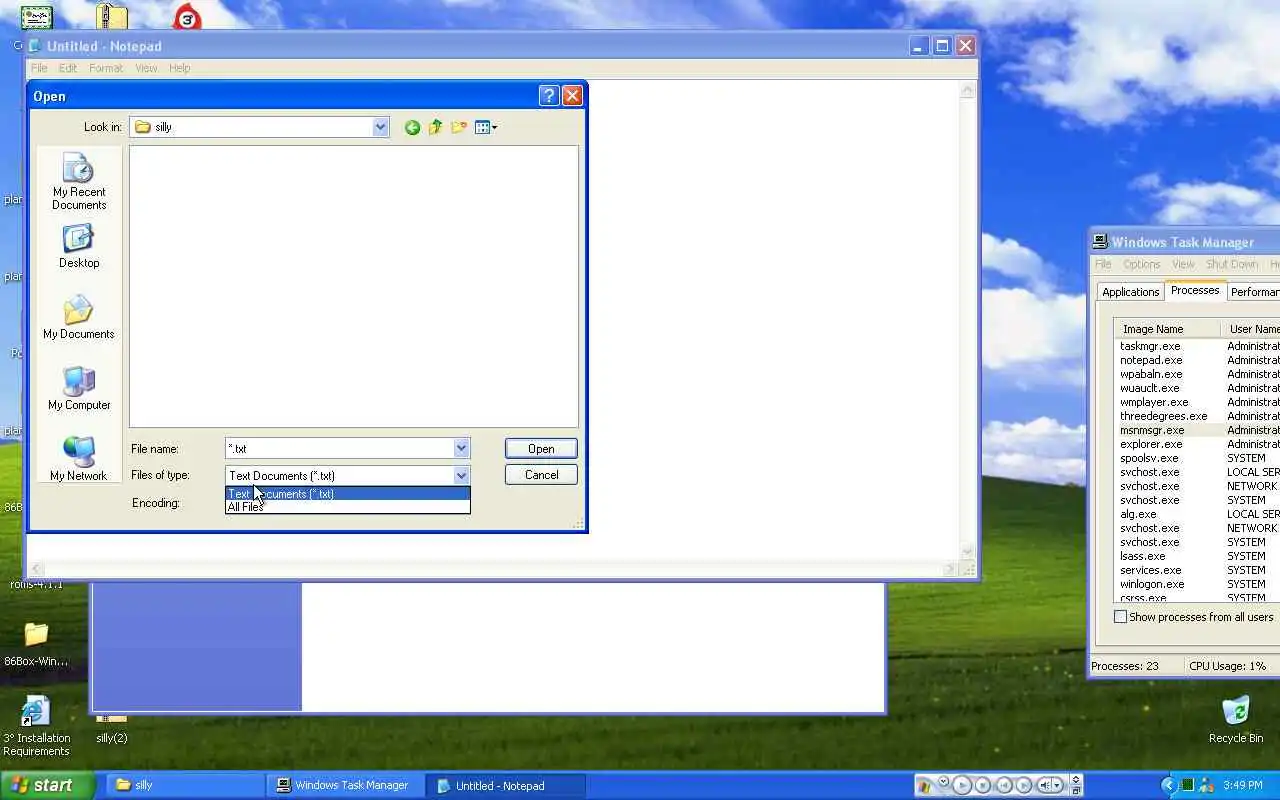Select the zipped folder desktop icon at top
The height and width of the screenshot is (800, 1280).
pyautogui.click(x=112, y=16)
